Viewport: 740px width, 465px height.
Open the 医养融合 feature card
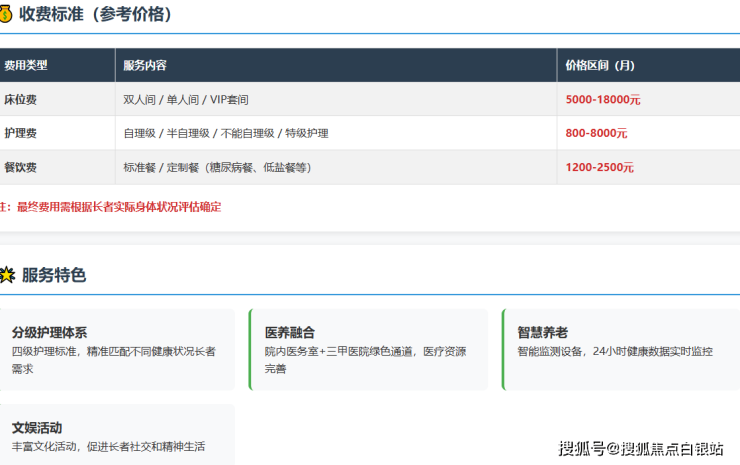(368, 349)
